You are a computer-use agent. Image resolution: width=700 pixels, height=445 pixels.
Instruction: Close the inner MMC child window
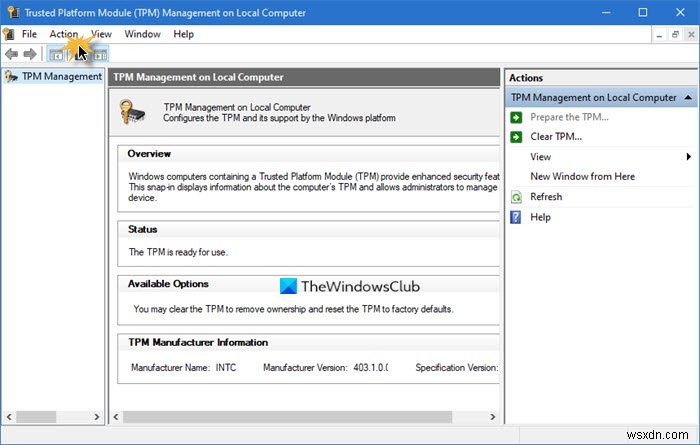point(691,35)
